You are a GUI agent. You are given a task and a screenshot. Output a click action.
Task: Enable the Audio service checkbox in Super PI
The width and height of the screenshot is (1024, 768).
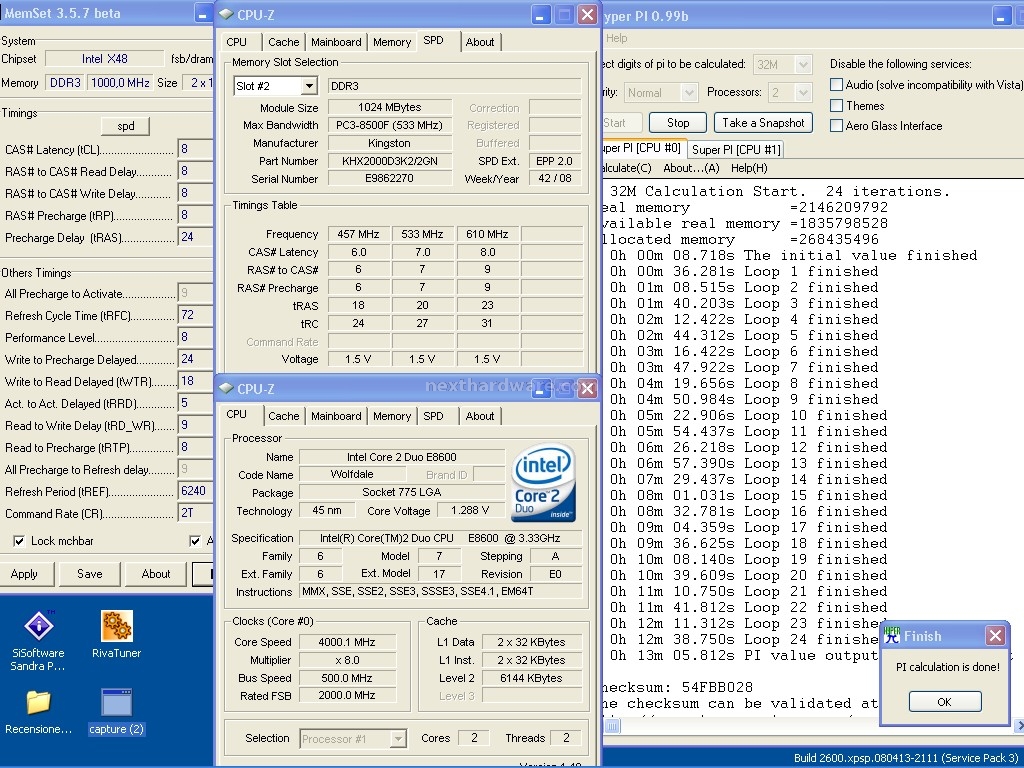pos(836,84)
